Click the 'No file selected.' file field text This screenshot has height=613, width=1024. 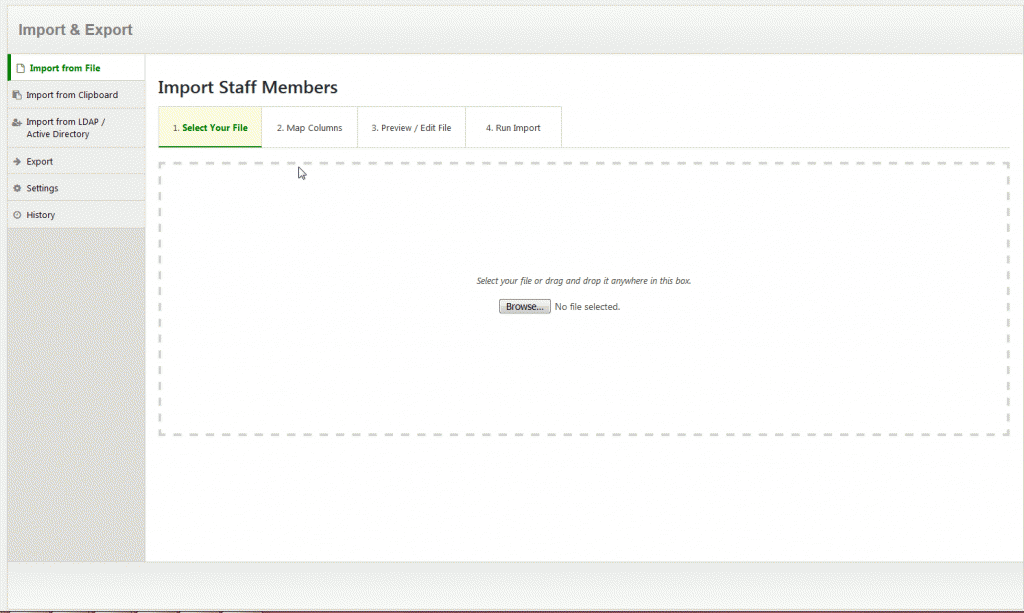click(x=587, y=307)
